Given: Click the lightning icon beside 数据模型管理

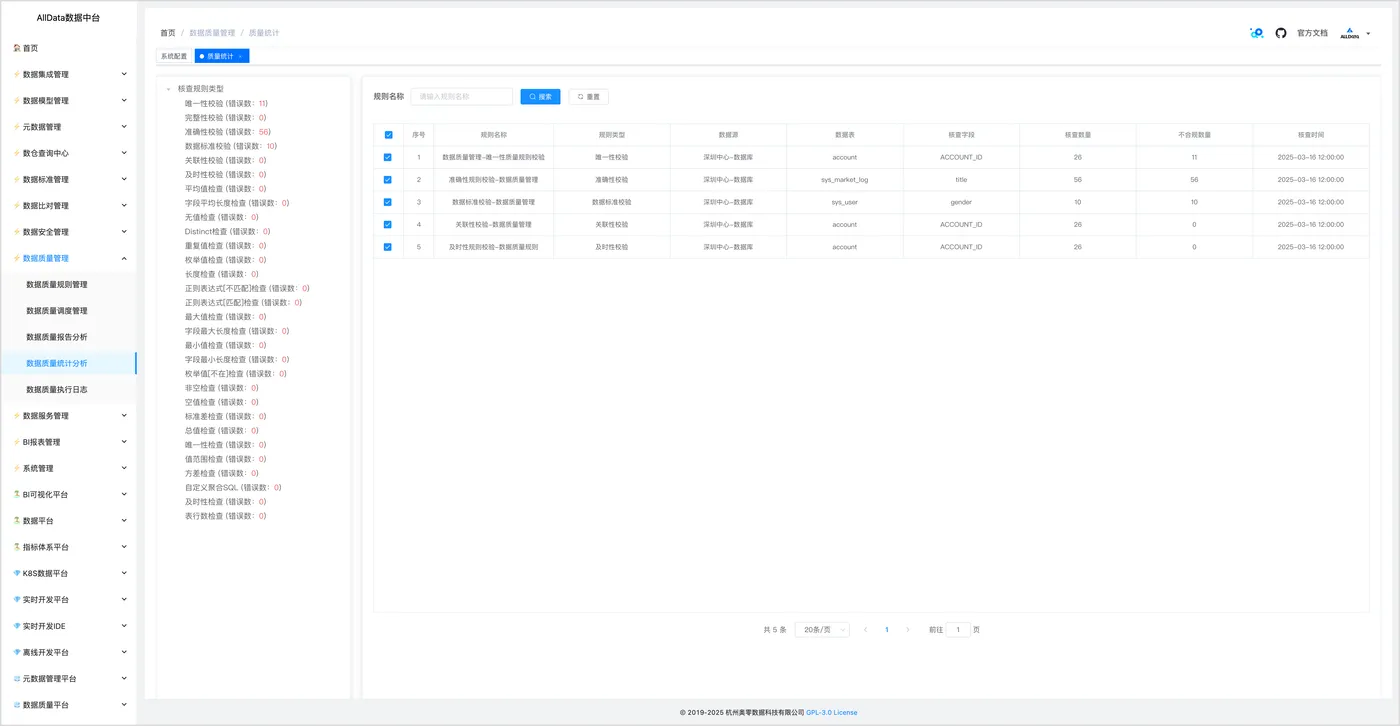Looking at the screenshot, I should 17,101.
